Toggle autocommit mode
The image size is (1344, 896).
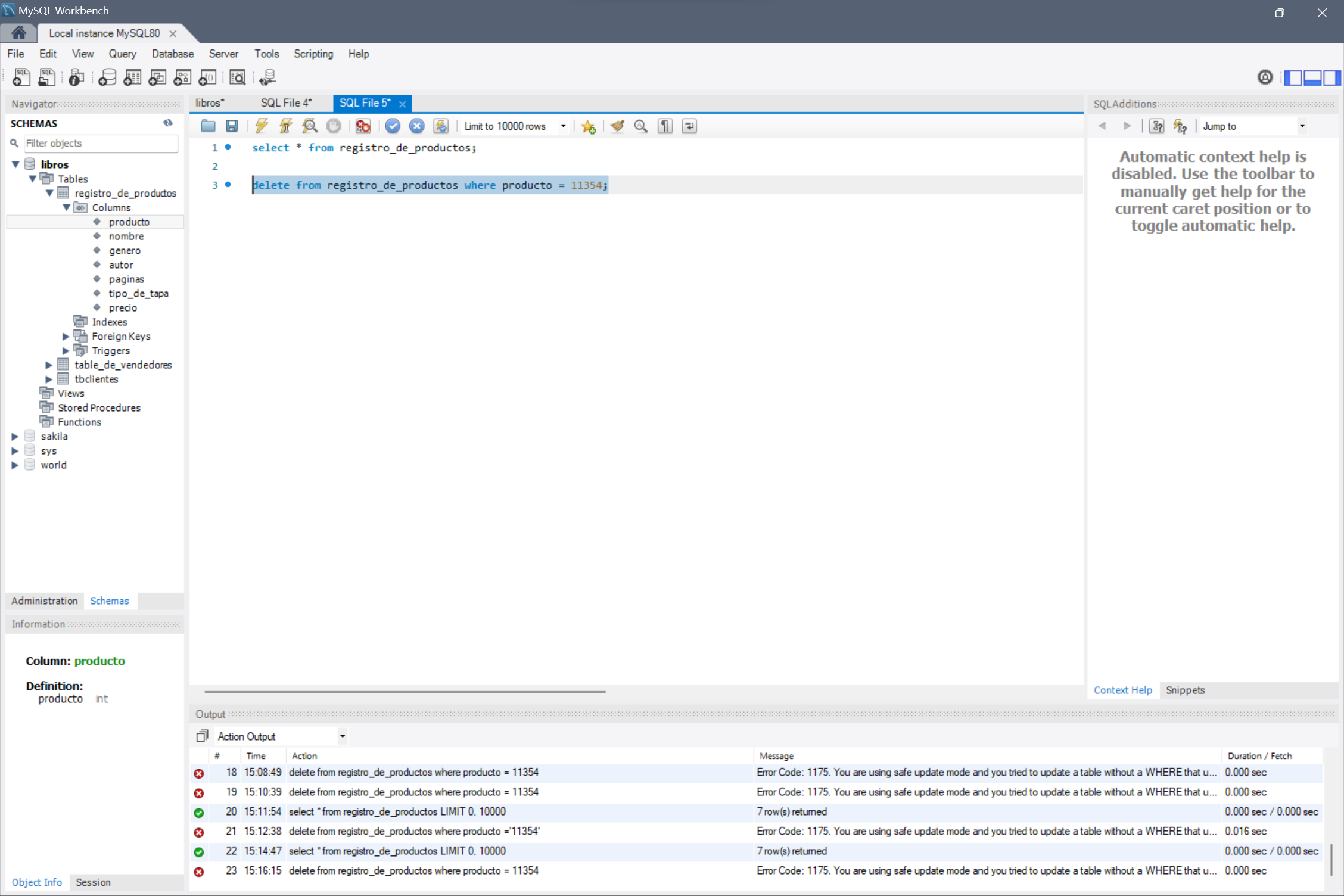coord(441,126)
